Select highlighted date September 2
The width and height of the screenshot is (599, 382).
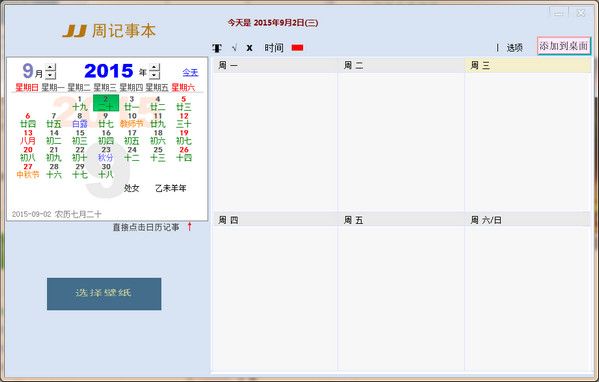pos(106,103)
